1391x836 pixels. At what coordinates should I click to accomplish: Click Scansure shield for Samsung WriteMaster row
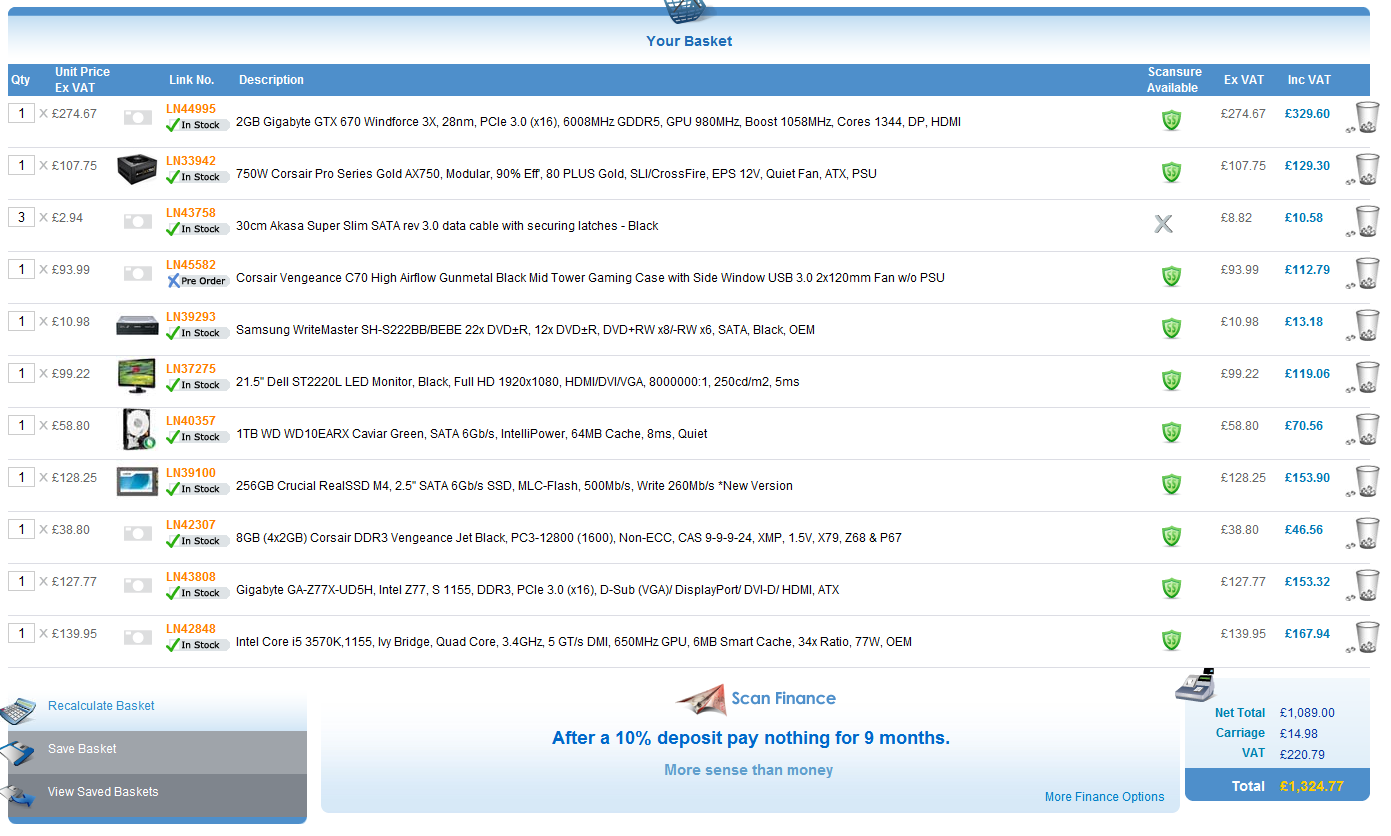point(1171,328)
